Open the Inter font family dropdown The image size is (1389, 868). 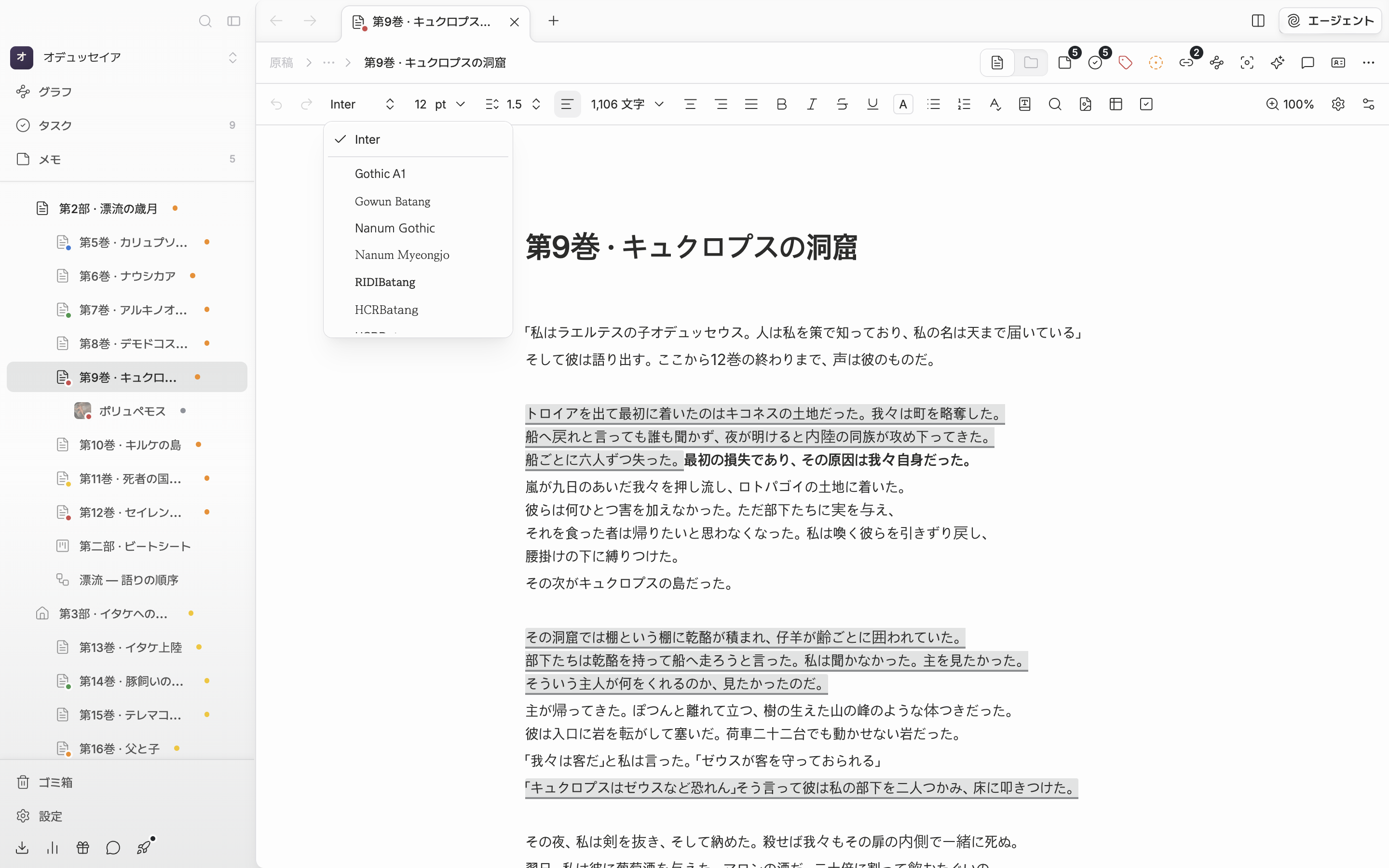362,104
